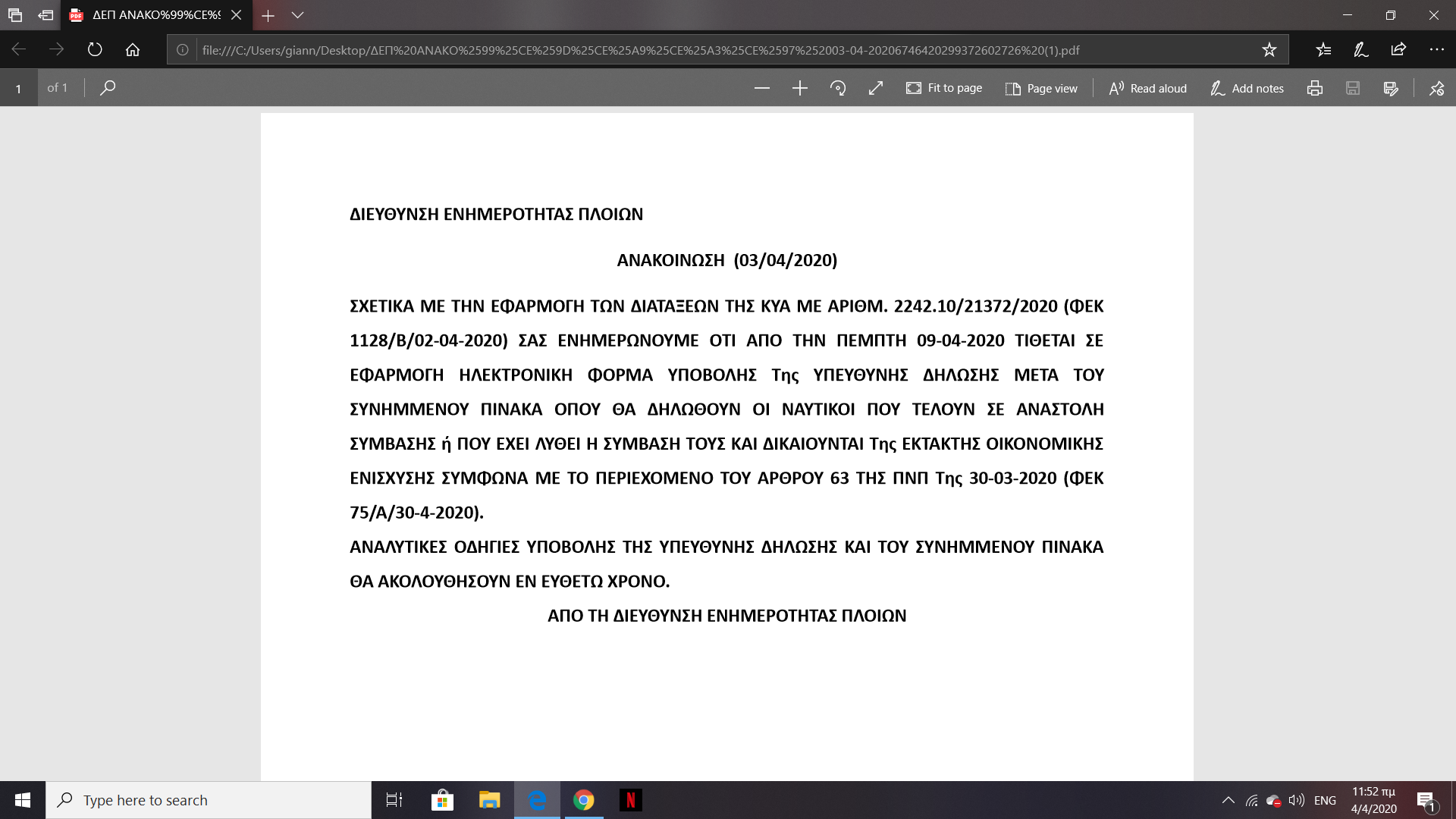Viewport: 1456px width, 819px height.
Task: Click the Save icon in PDF toolbar
Action: point(1353,88)
